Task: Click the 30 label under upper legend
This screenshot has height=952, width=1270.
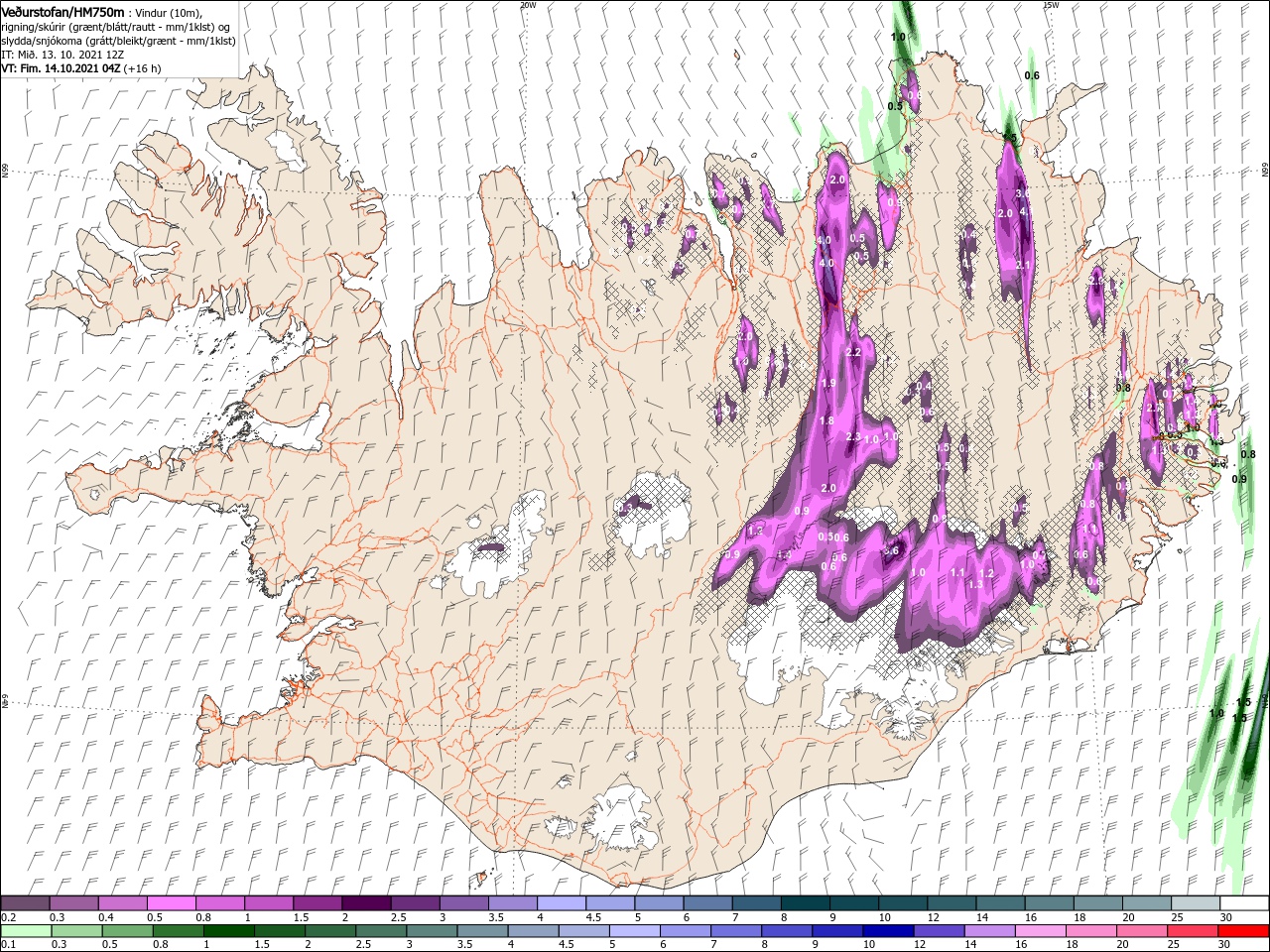Action: (1225, 917)
